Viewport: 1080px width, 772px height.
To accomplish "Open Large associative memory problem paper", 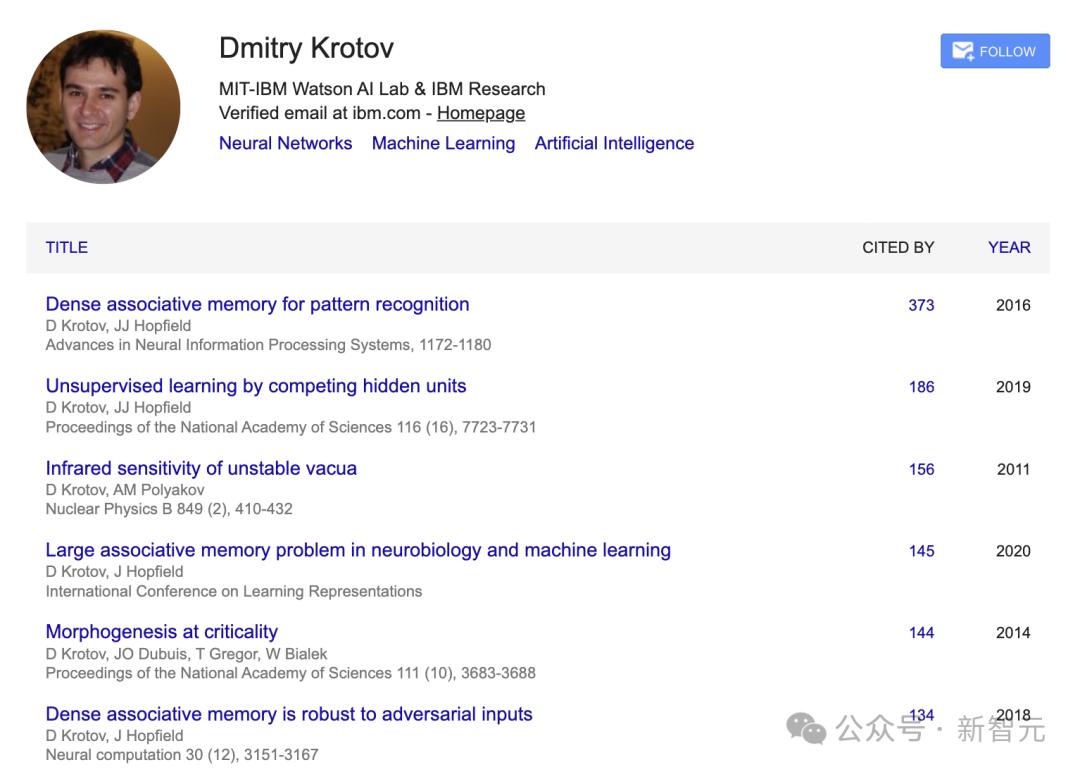I will point(358,550).
